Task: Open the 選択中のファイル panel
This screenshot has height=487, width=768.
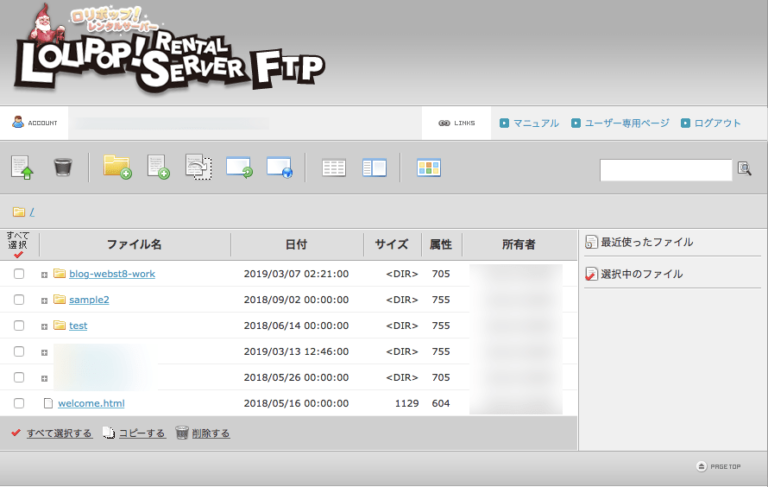Action: pyautogui.click(x=642, y=274)
